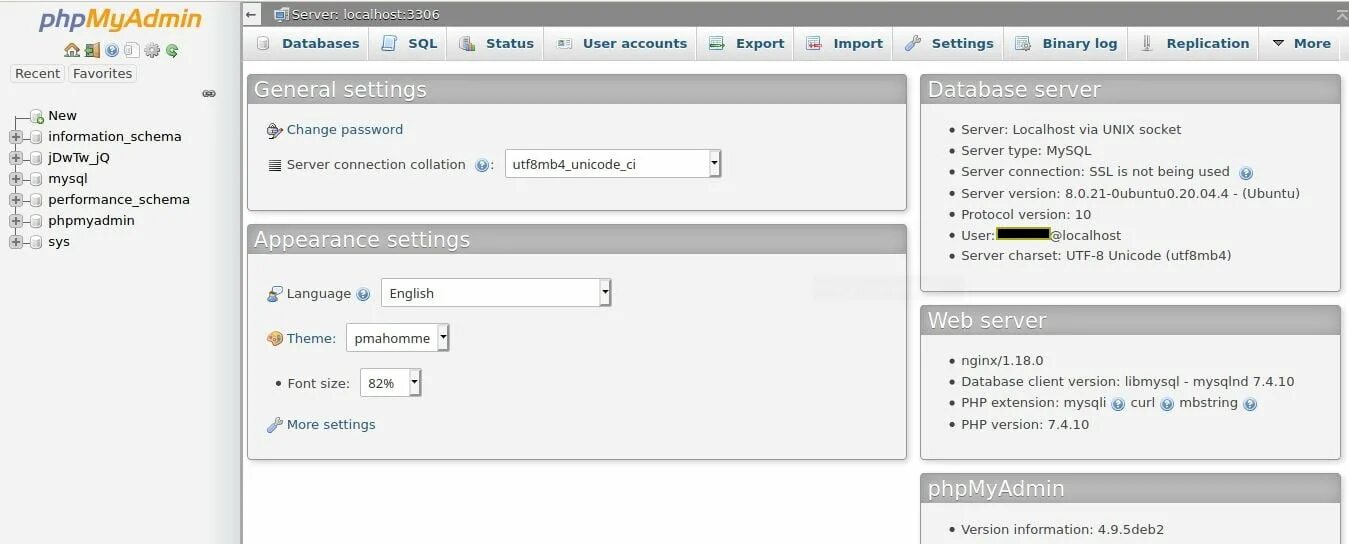This screenshot has height=544, width=1349.
Task: Click Server: localhost:3306 breadcrumb link
Action: point(365,14)
